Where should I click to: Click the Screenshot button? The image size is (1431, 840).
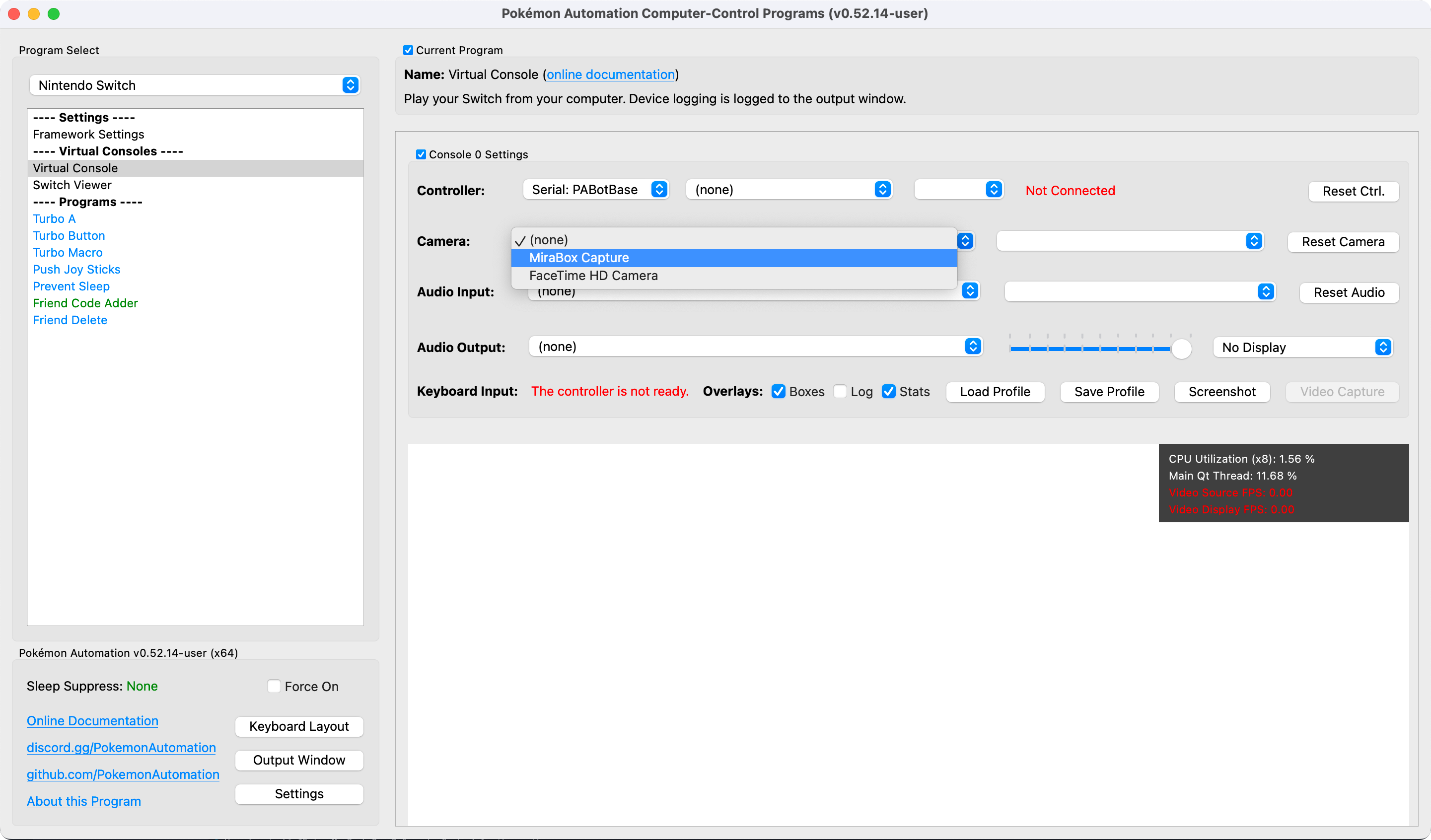tap(1221, 392)
